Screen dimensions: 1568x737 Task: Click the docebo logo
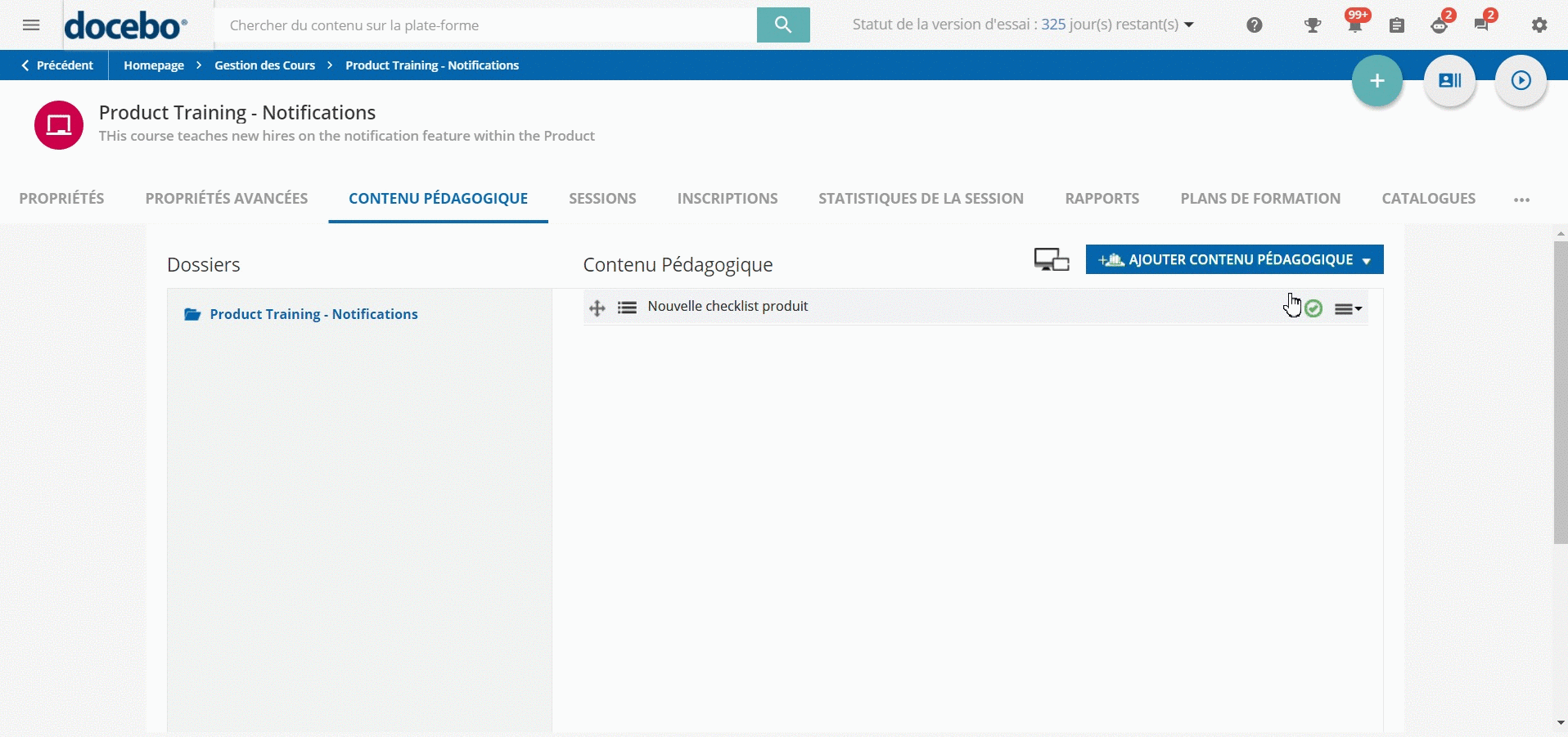[126, 25]
